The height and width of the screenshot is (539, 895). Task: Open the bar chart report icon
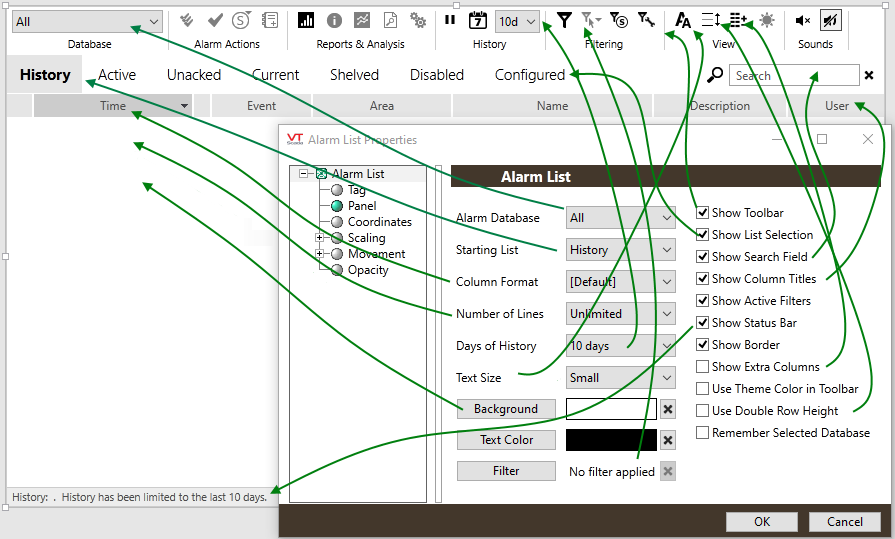(306, 20)
